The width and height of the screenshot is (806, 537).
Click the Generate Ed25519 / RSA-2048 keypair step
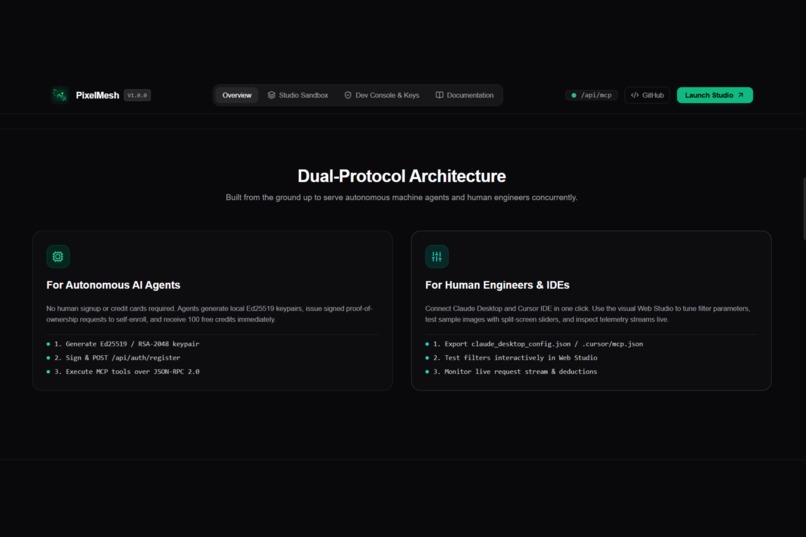(x=123, y=344)
